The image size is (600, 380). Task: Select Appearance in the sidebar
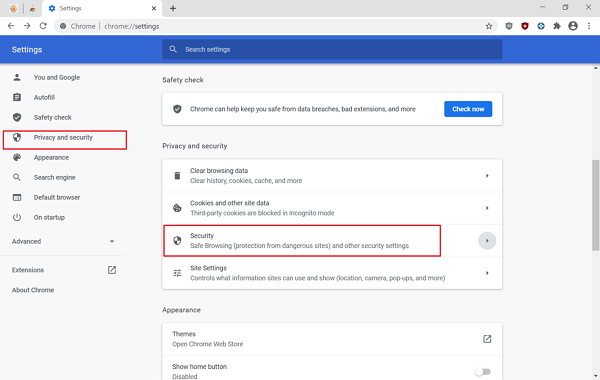tap(51, 157)
